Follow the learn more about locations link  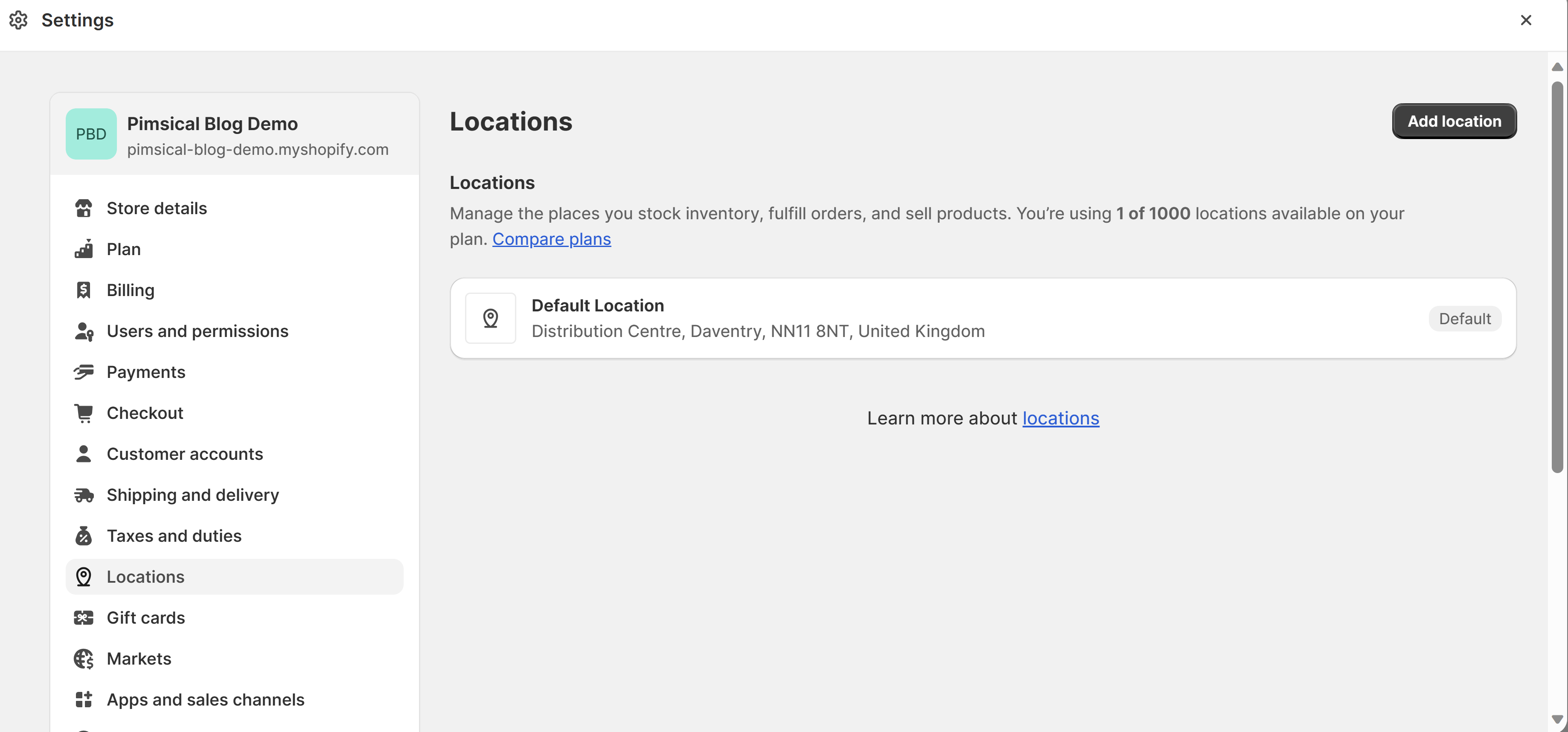pos(1060,418)
